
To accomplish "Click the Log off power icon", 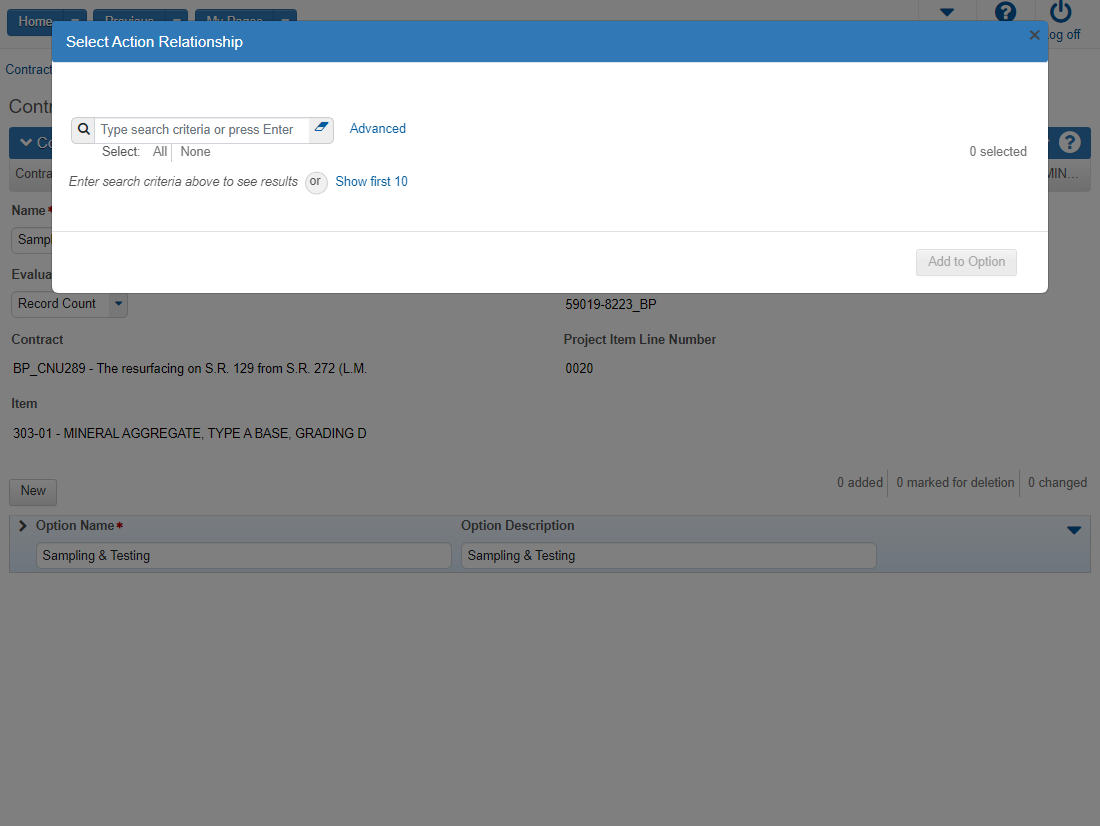I will click(1061, 13).
